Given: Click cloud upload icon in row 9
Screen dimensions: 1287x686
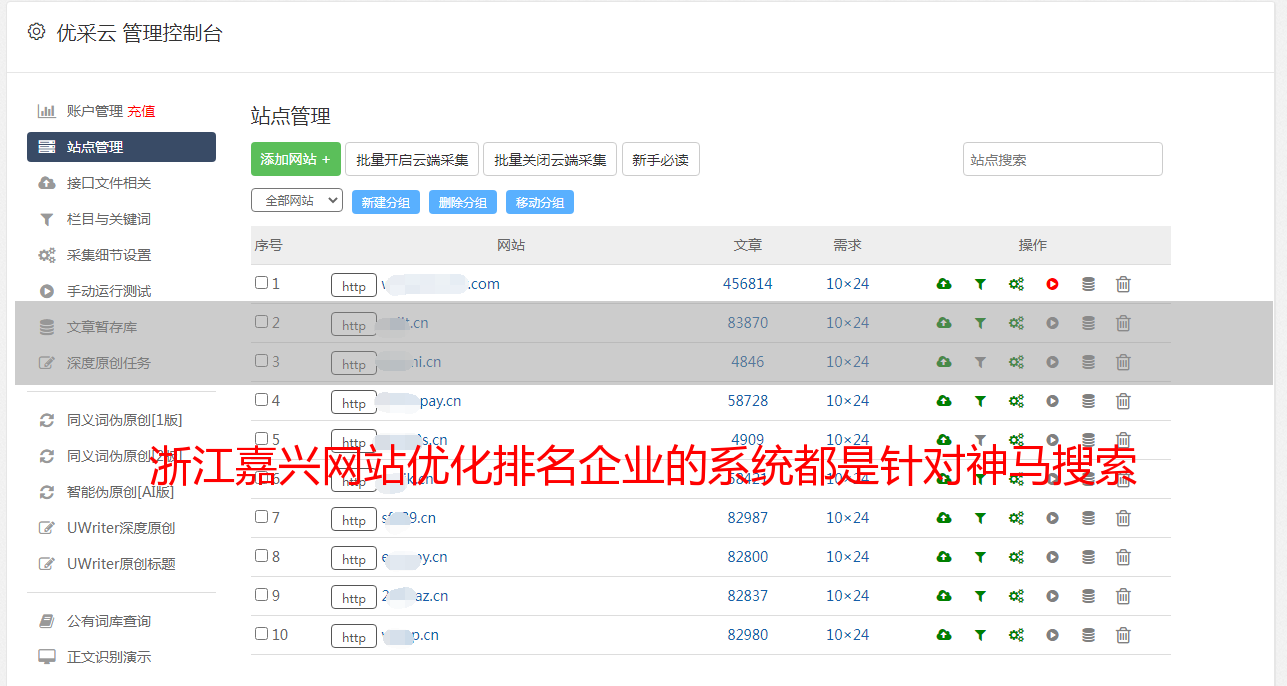Looking at the screenshot, I should pos(943,596).
